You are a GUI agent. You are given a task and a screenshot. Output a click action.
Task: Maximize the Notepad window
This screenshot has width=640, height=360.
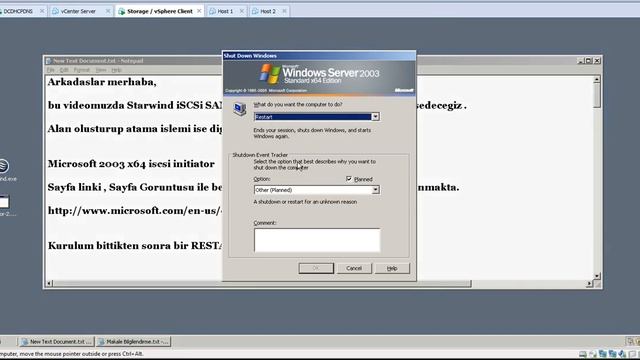point(589,60)
